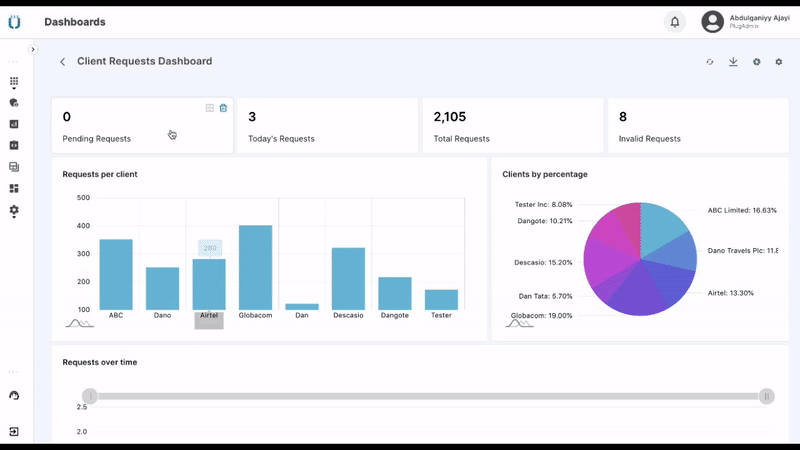Click the Abdulganiyy Ajayi account name
This screenshot has width=800, height=450.
click(759, 18)
